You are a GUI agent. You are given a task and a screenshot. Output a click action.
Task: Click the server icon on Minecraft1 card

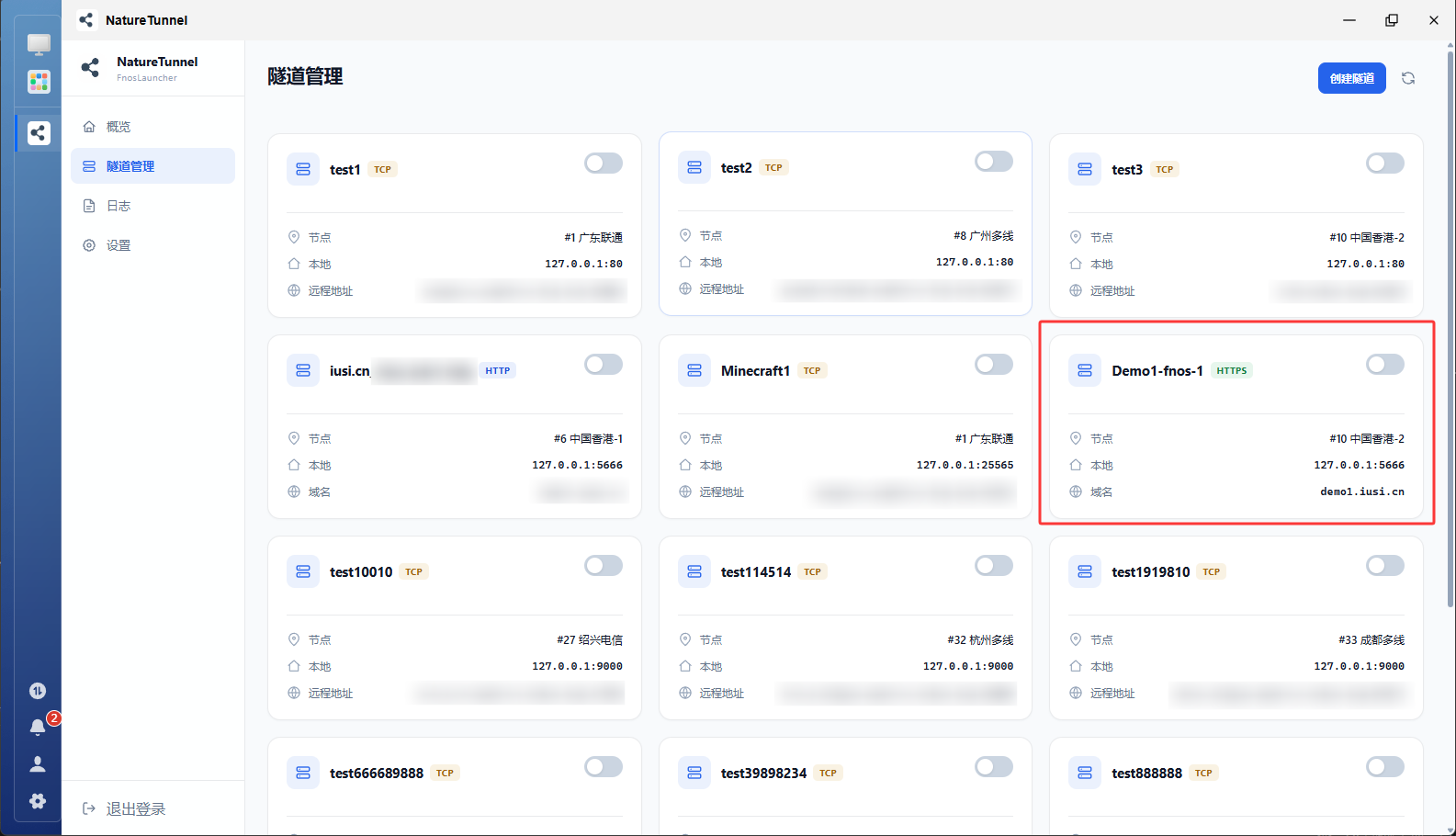[x=694, y=370]
